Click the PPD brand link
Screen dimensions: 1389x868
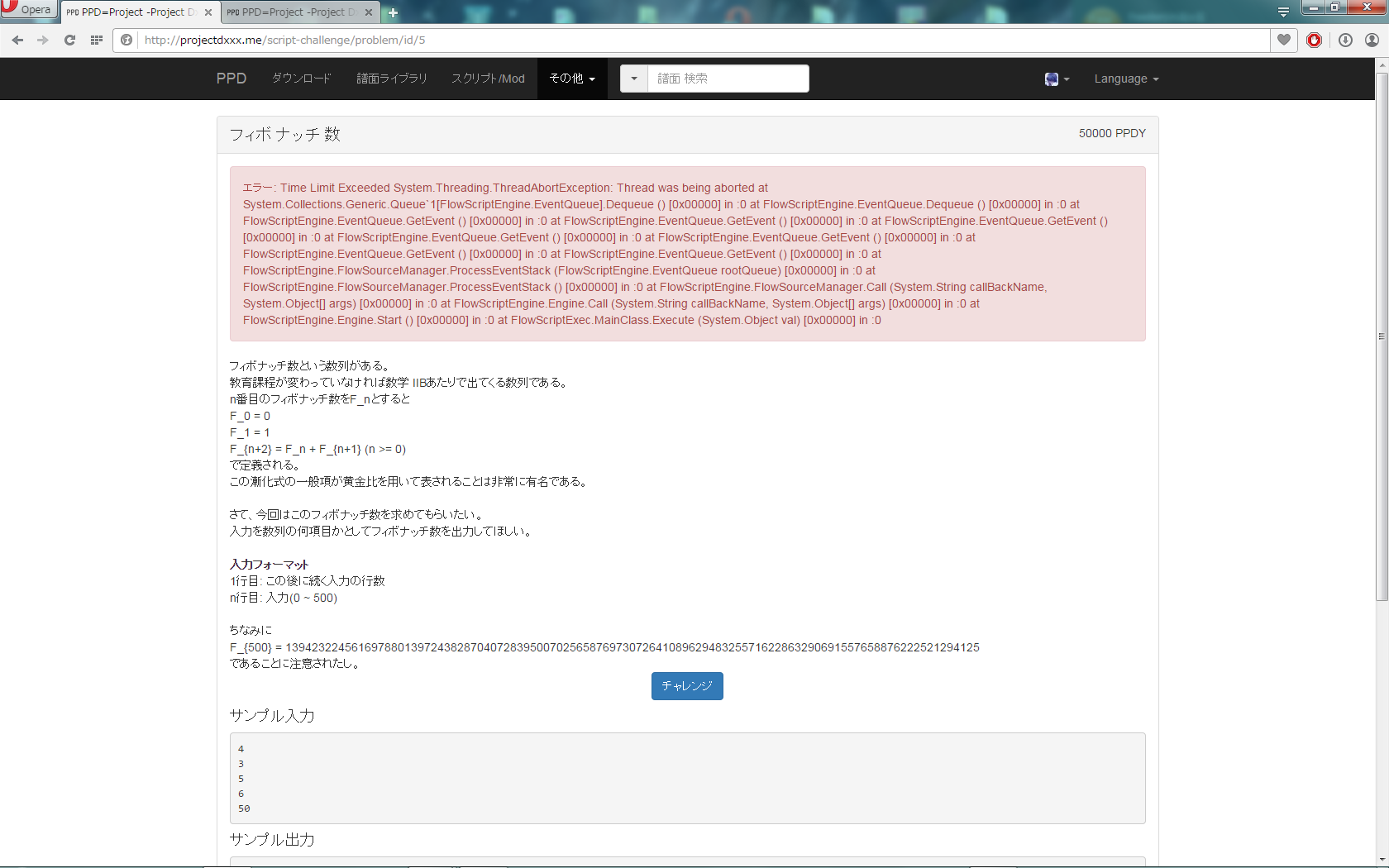tap(231, 79)
